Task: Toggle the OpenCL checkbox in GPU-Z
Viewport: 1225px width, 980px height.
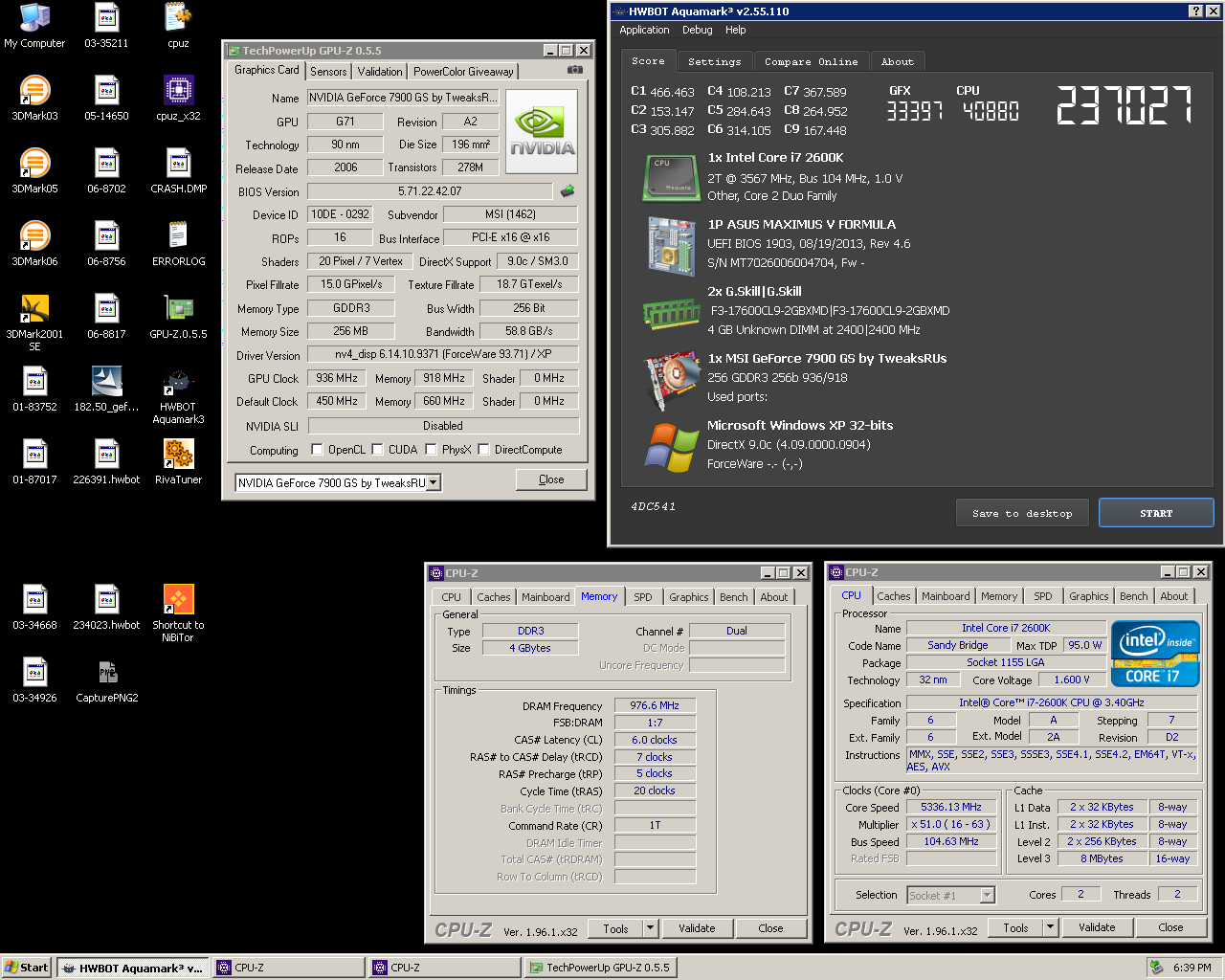Action: [x=317, y=449]
